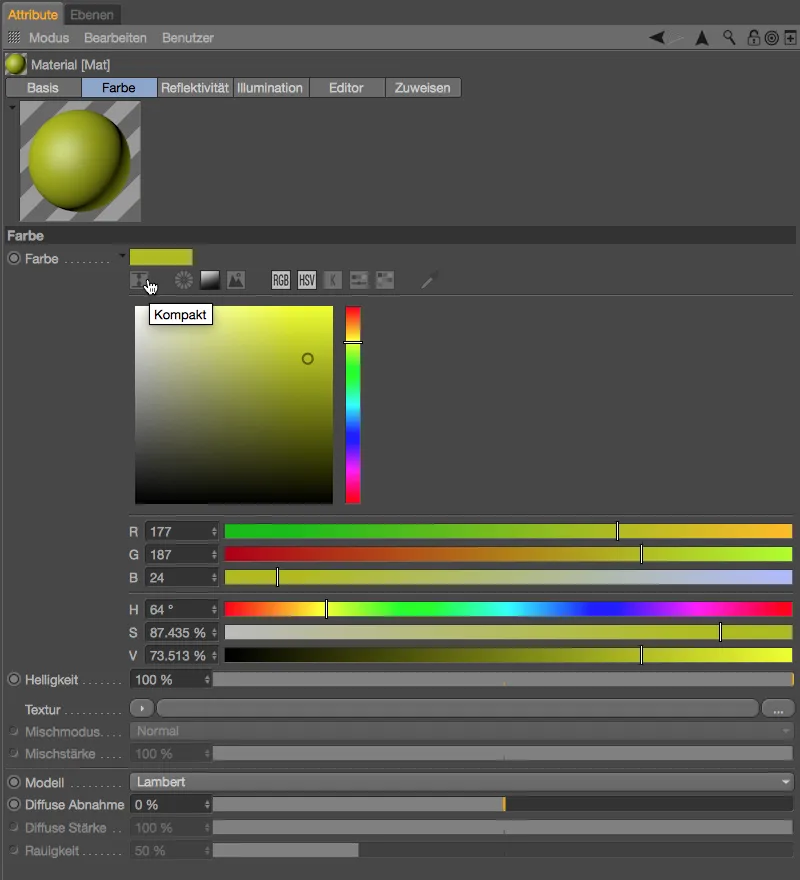The height and width of the screenshot is (880, 800).
Task: Select the Reflektivität tab
Action: click(x=195, y=88)
